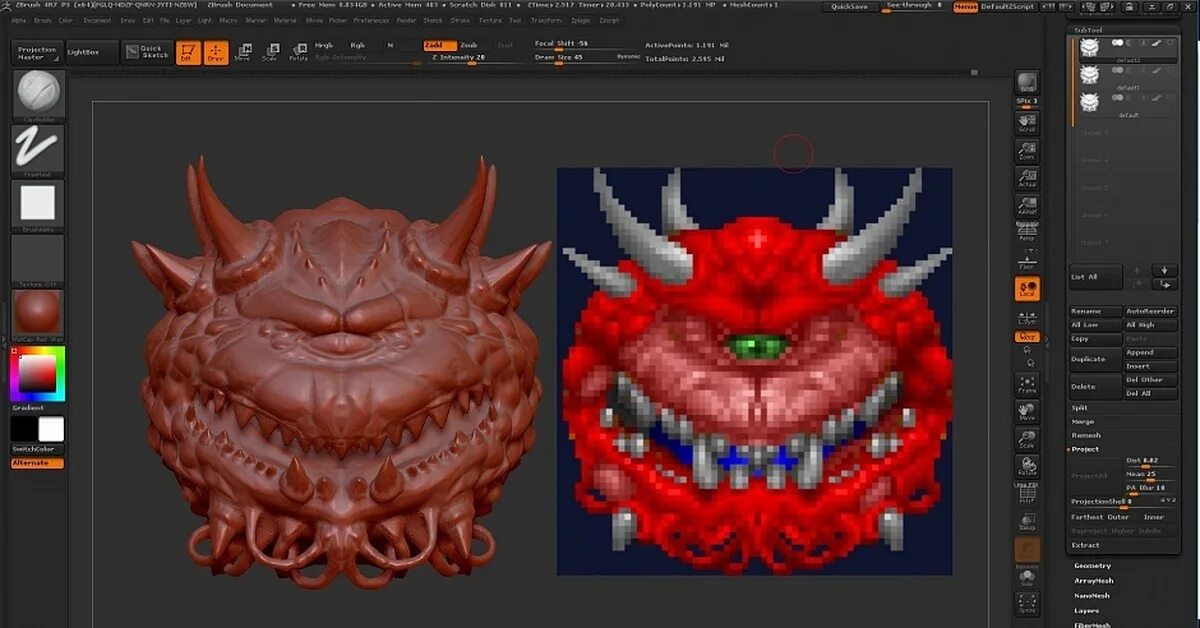Expand the Extract section
1200x628 pixels.
tap(1085, 545)
